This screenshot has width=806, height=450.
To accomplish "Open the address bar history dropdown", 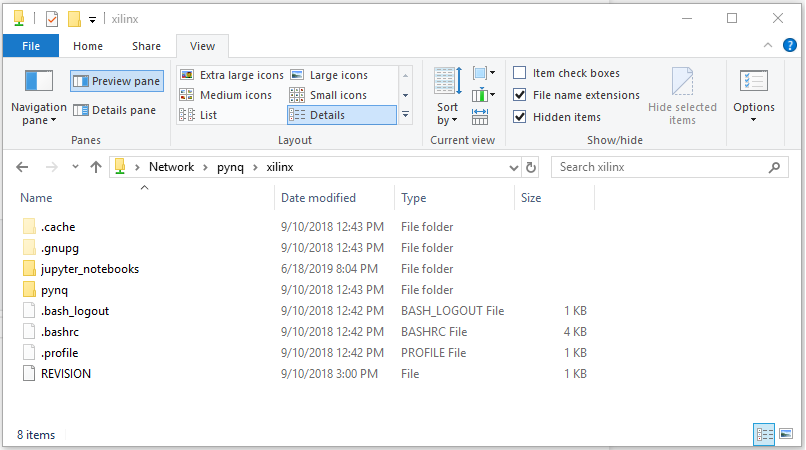I will tap(511, 167).
